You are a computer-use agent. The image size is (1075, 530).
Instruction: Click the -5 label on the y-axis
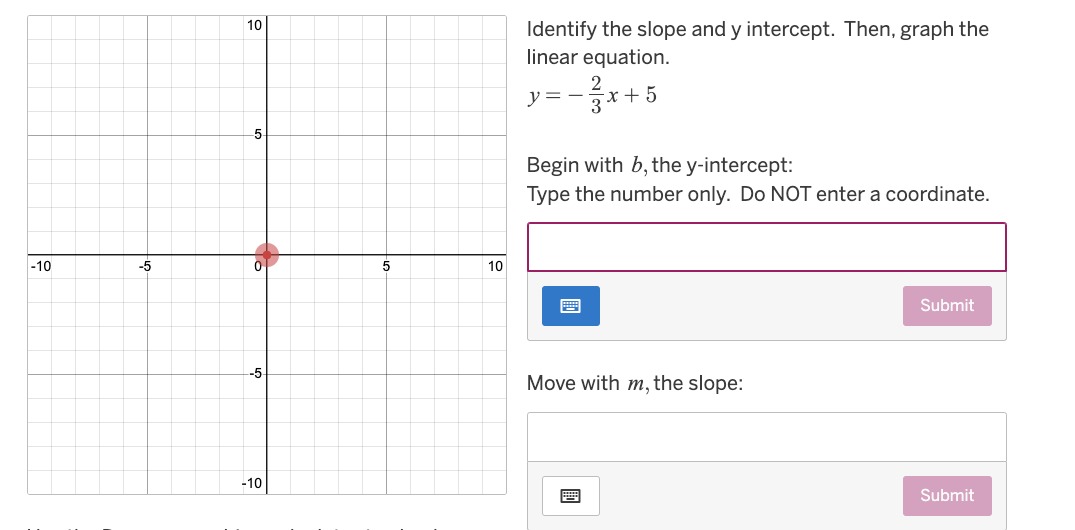click(x=255, y=374)
